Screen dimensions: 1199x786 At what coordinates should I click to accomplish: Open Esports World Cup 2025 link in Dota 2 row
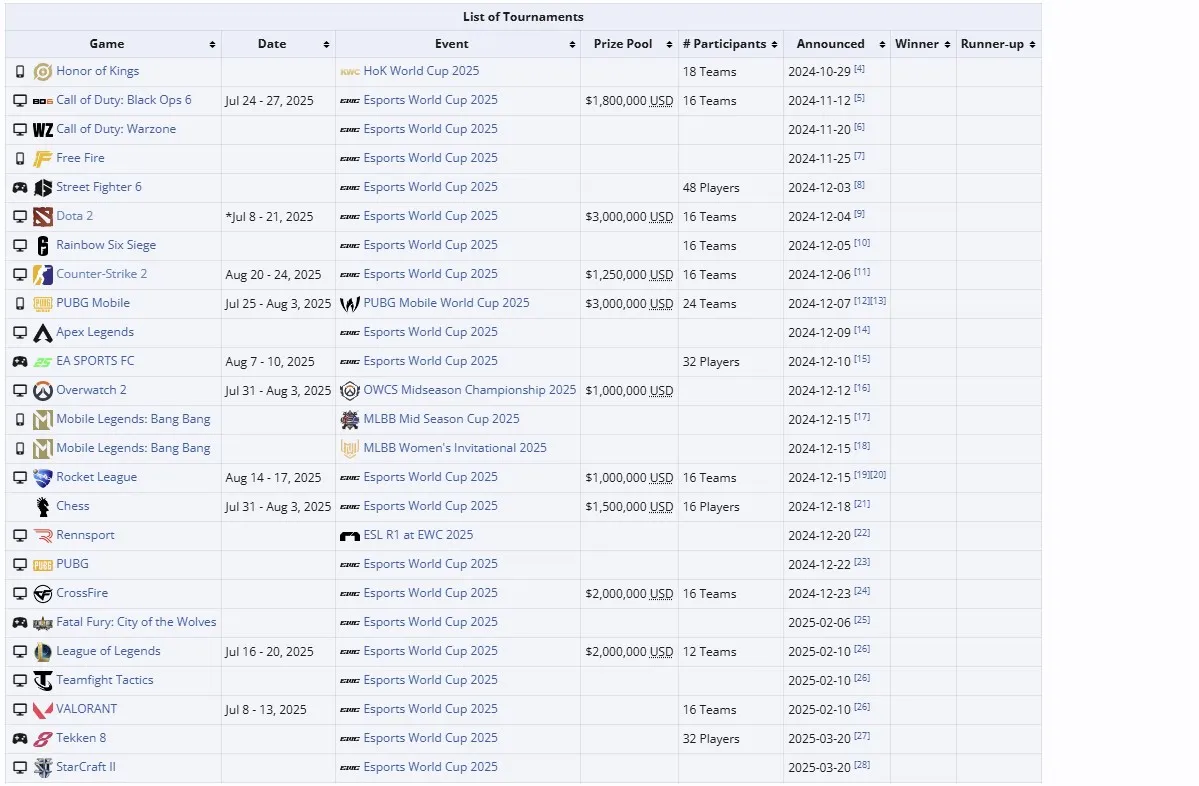[431, 216]
